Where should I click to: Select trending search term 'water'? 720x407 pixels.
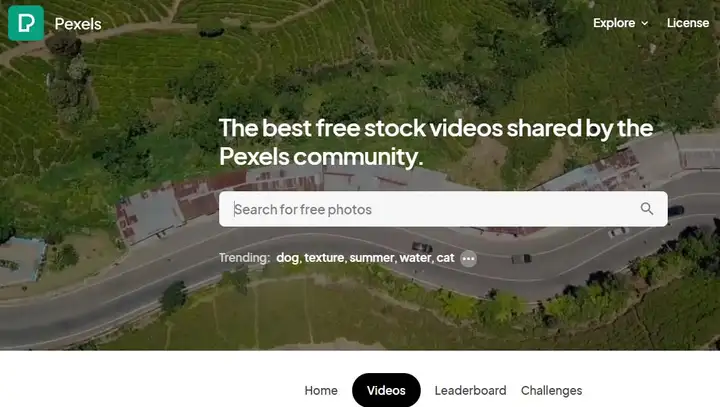(415, 258)
